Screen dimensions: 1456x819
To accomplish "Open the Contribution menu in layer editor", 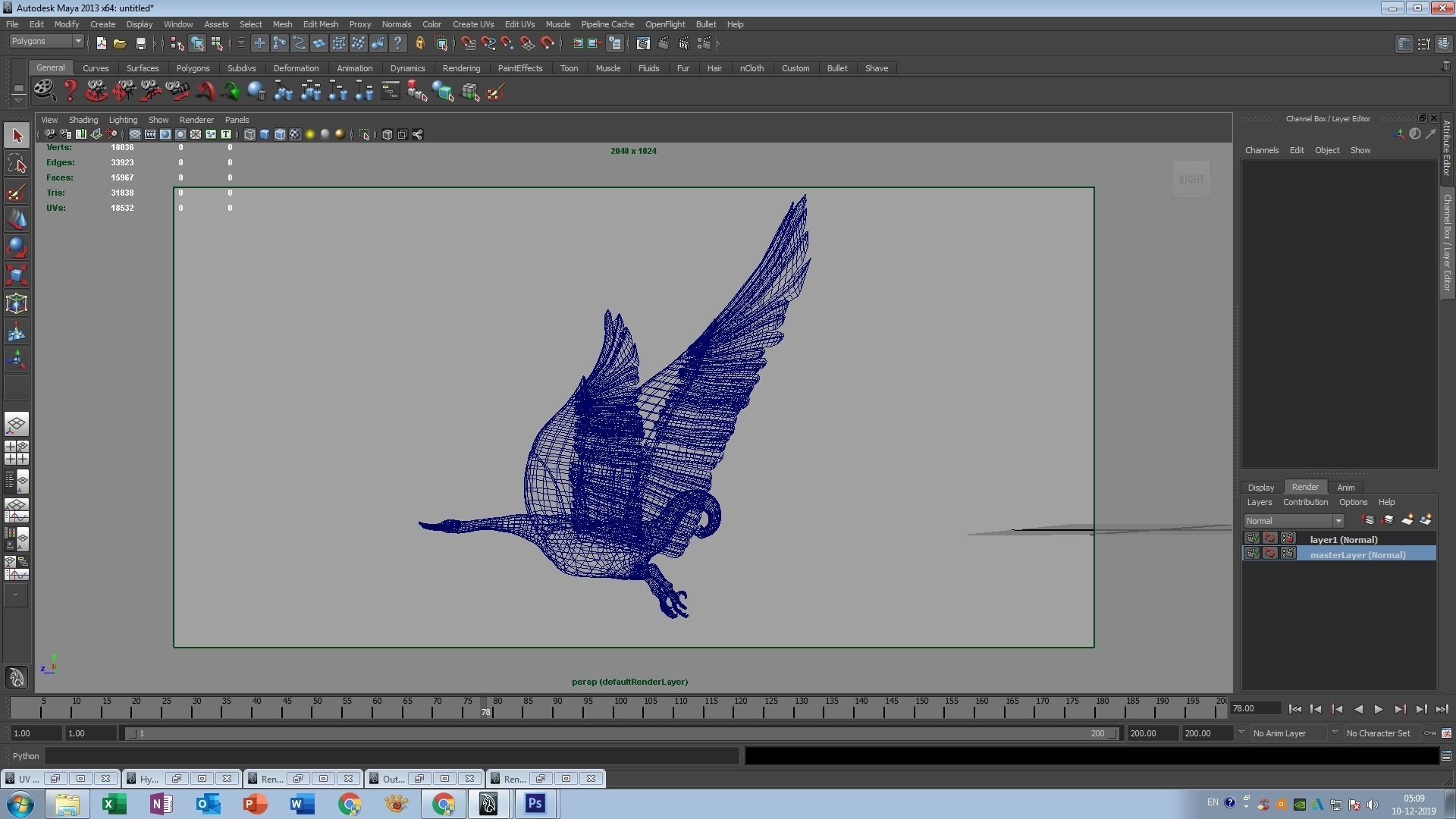I will click(1305, 502).
